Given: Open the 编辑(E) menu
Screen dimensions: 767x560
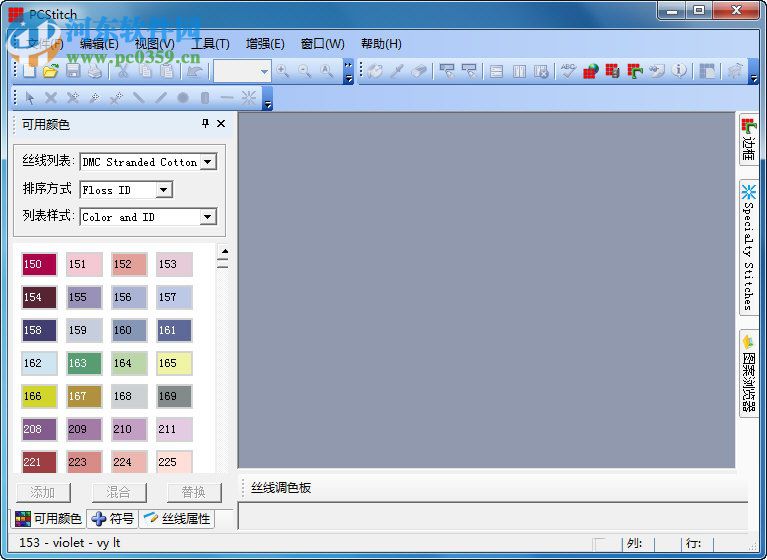Looking at the screenshot, I should click(x=99, y=44).
